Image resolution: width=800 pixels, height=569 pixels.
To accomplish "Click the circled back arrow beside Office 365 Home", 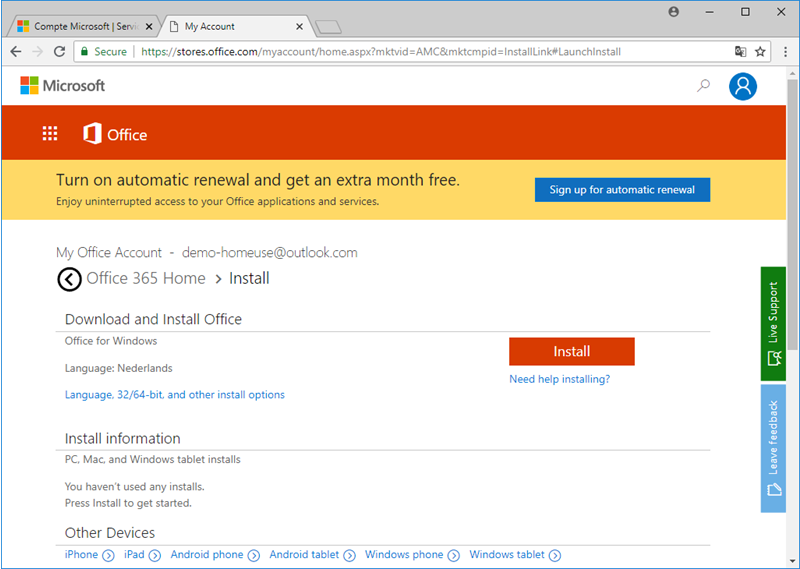I will tap(69, 279).
